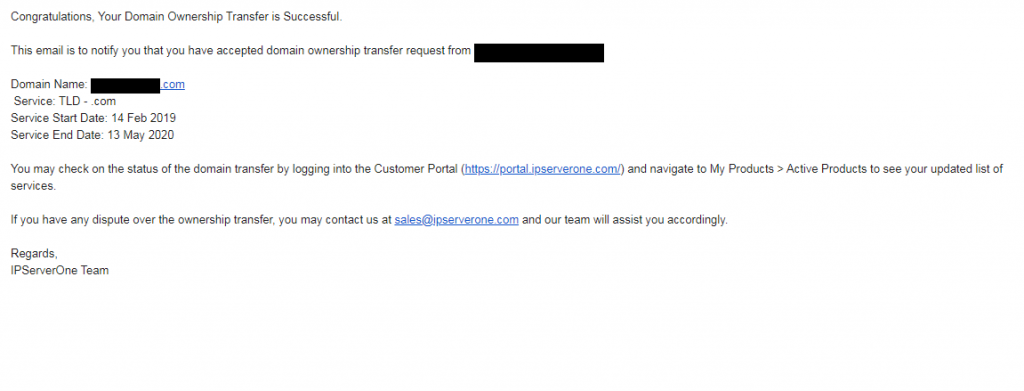The height and width of the screenshot is (391, 1024).
Task: Click the 13 May 2020 date value
Action: pyautogui.click(x=140, y=135)
